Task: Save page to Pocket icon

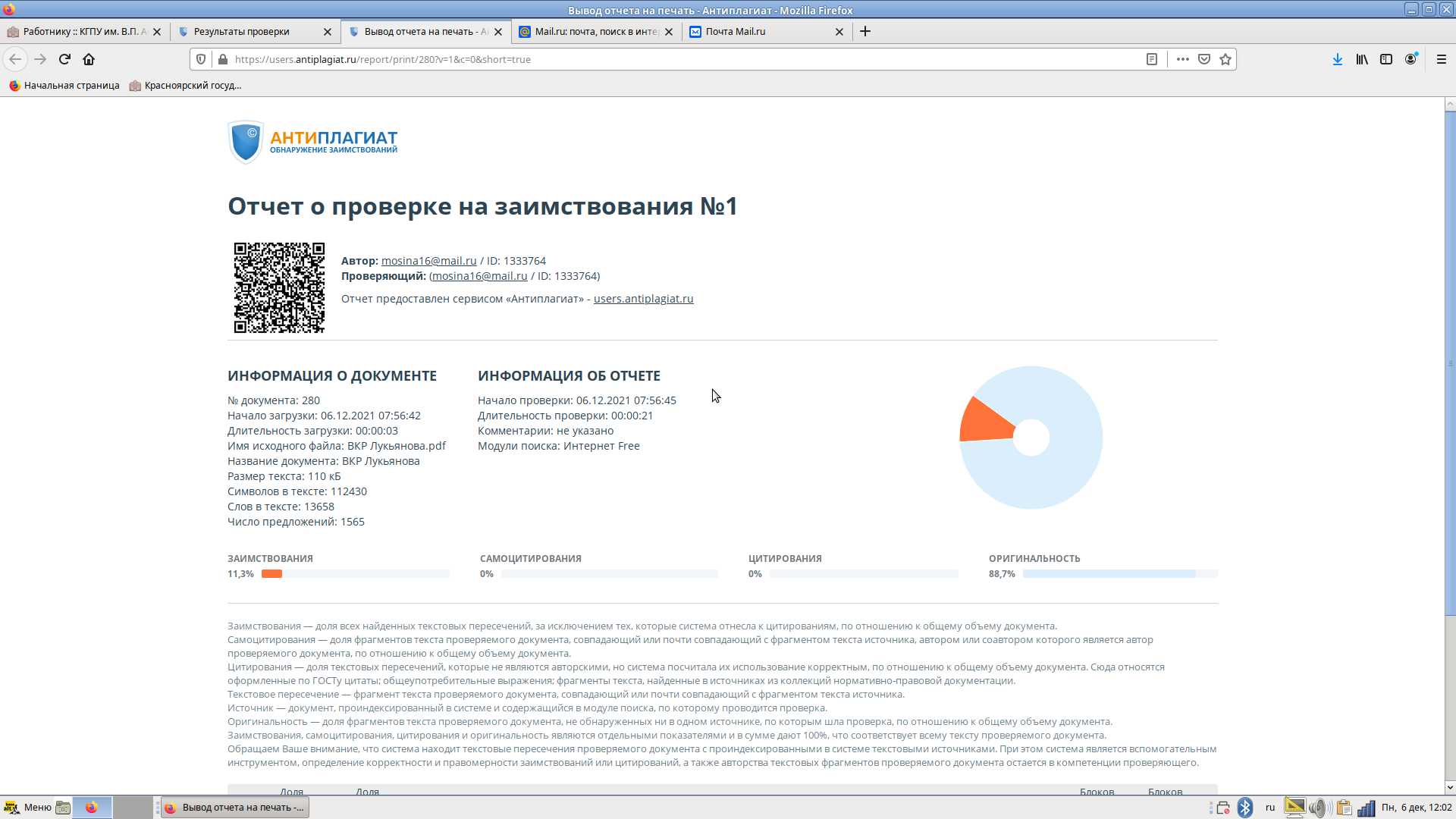Action: 1203,59
